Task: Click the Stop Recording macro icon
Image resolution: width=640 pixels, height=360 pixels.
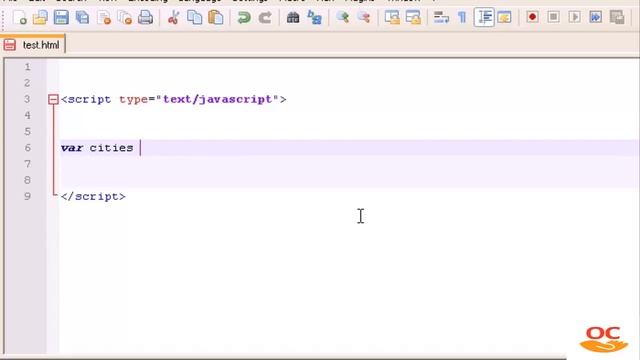Action: [x=553, y=17]
